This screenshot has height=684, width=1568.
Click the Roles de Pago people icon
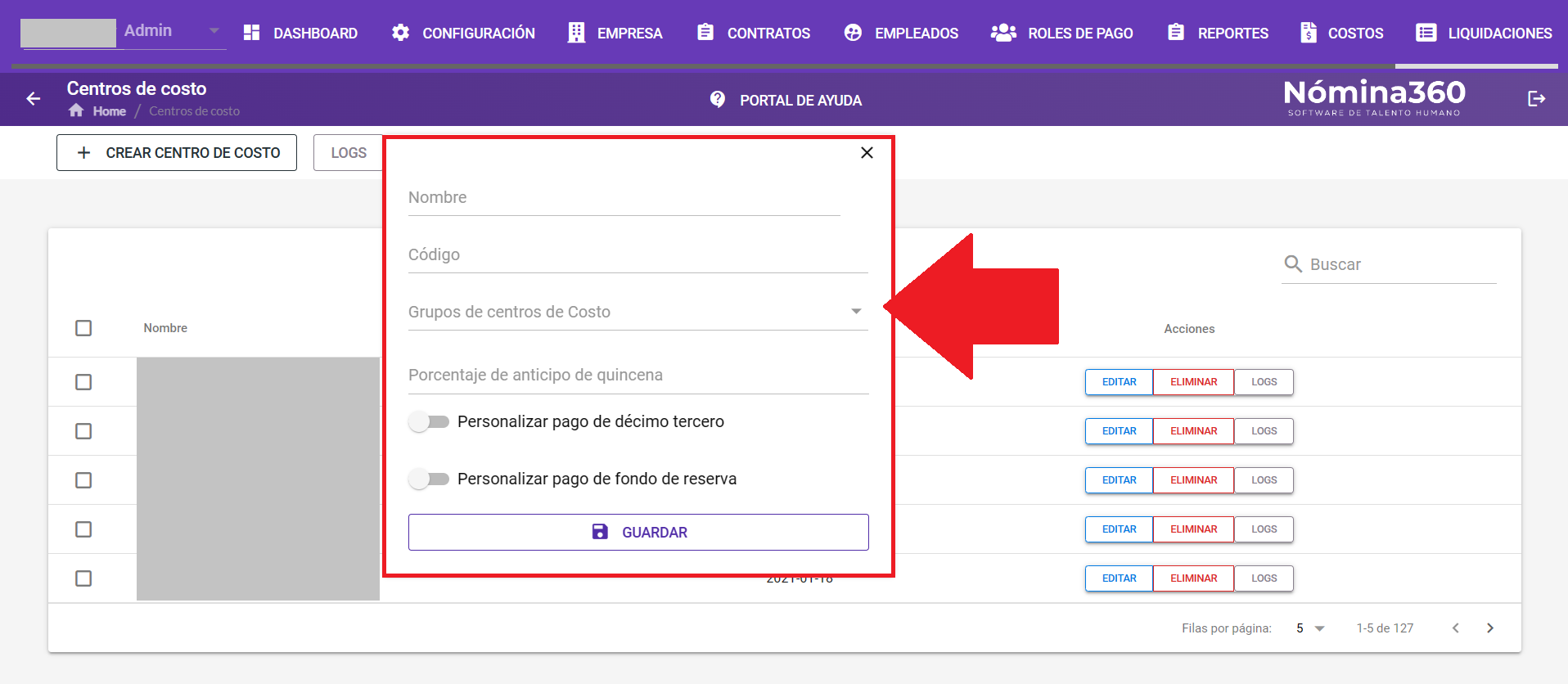[1003, 33]
